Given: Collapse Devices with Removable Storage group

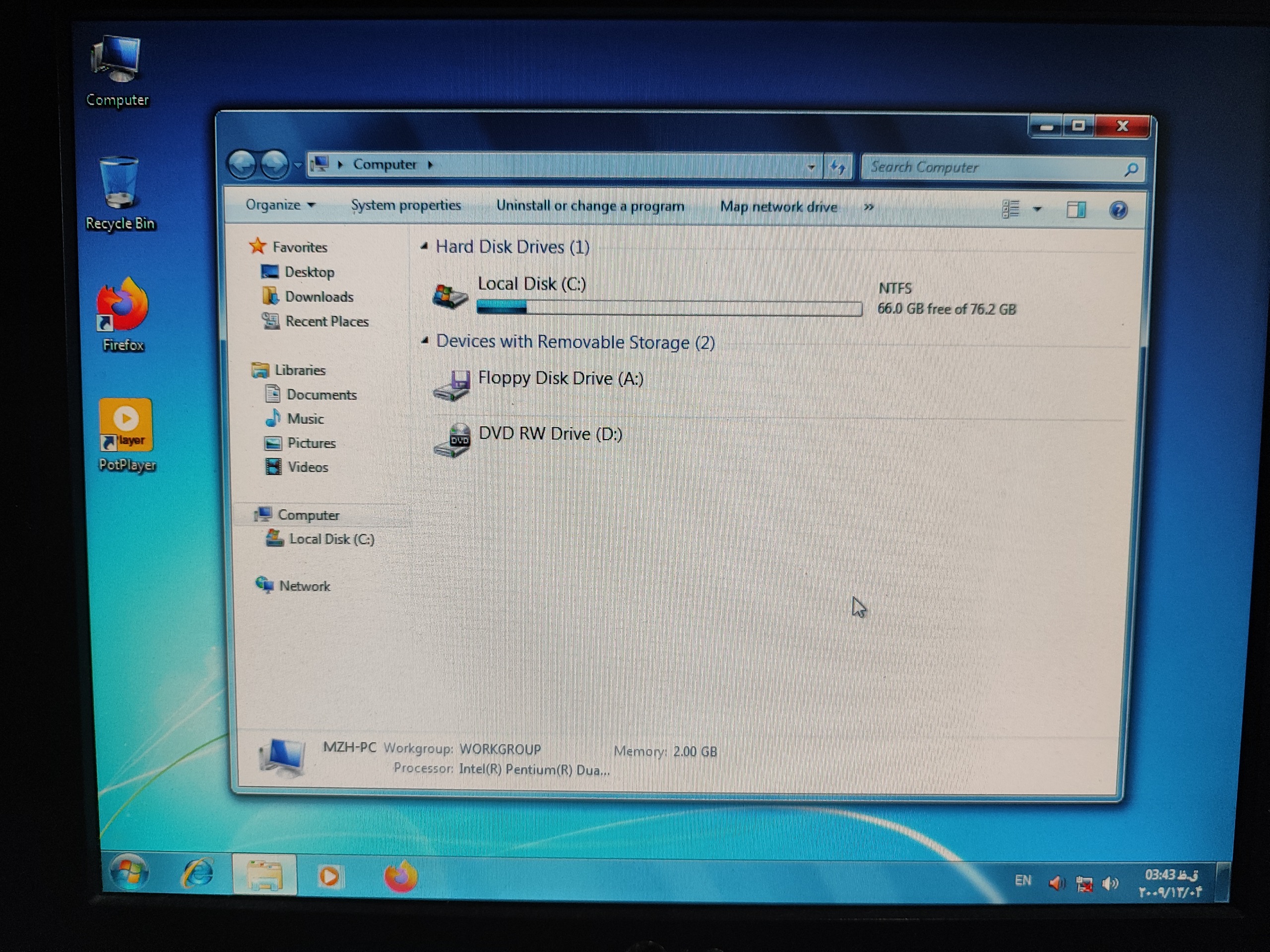Looking at the screenshot, I should [x=424, y=341].
